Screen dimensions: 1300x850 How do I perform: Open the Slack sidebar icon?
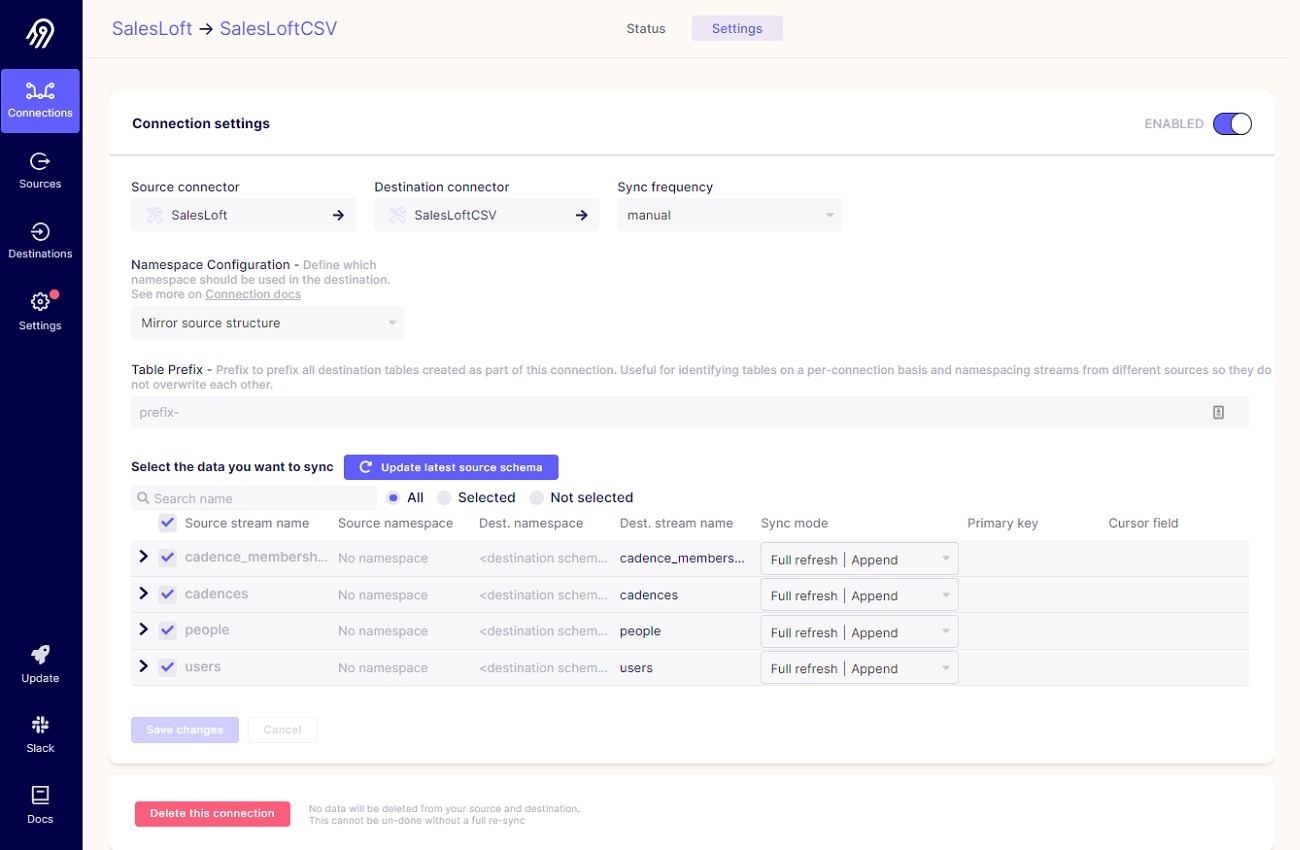40,725
